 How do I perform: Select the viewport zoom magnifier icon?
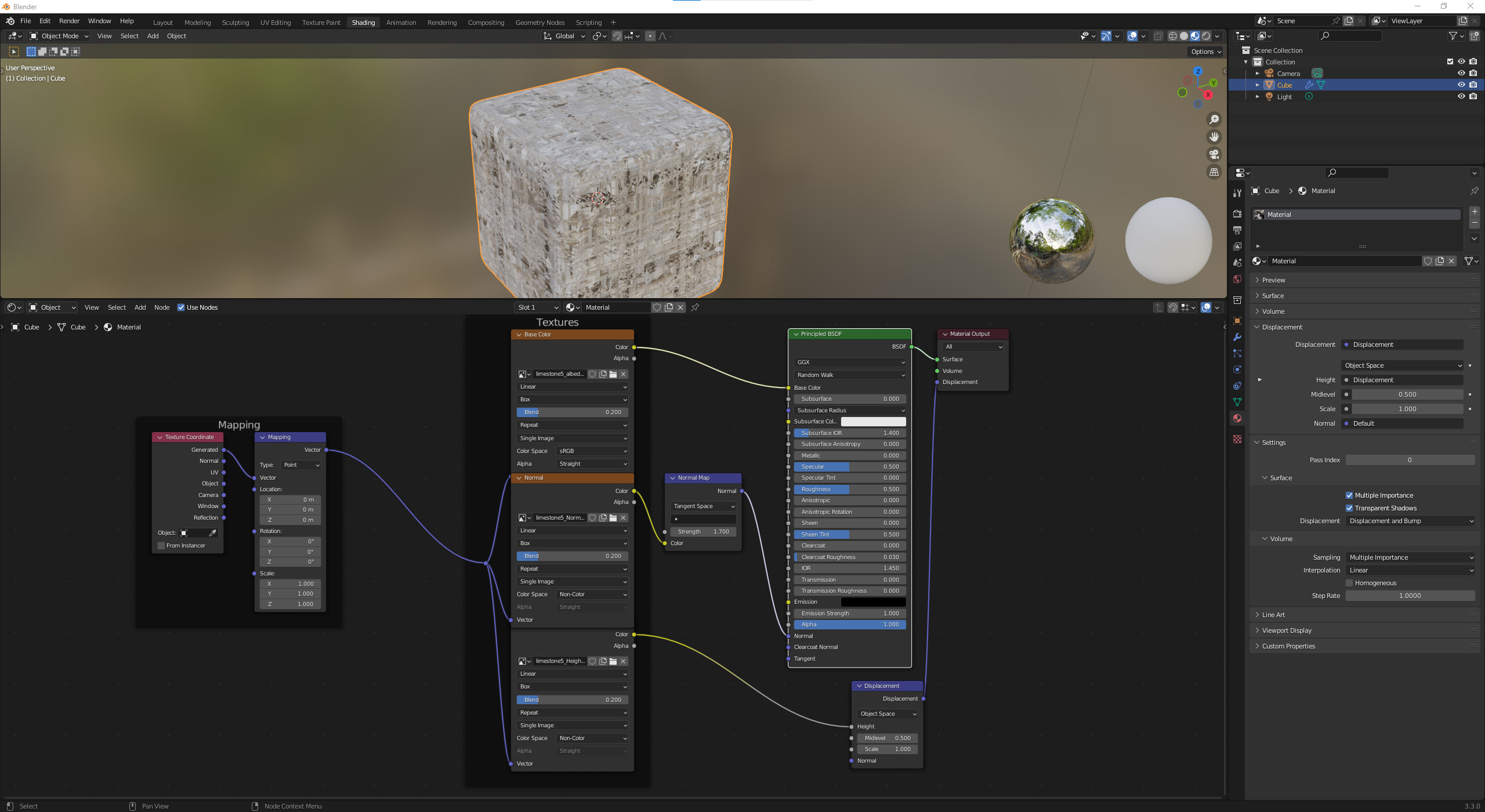[1214, 119]
